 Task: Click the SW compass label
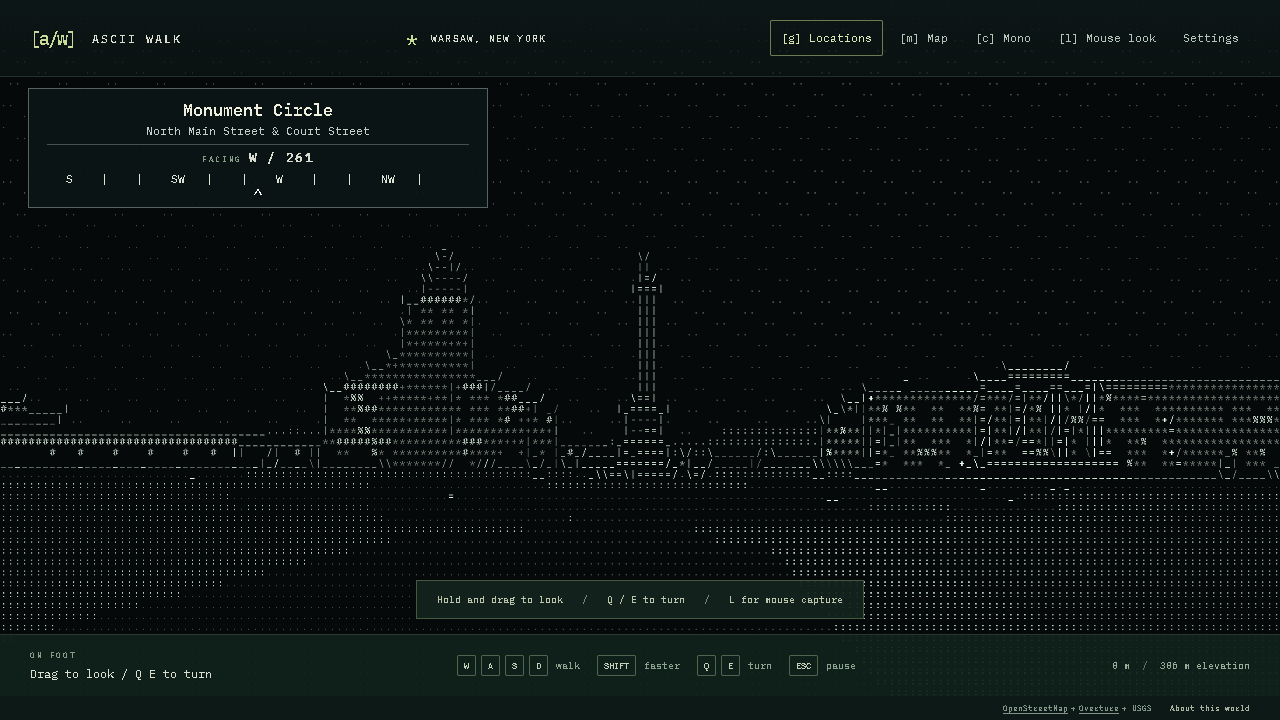pyautogui.click(x=178, y=180)
